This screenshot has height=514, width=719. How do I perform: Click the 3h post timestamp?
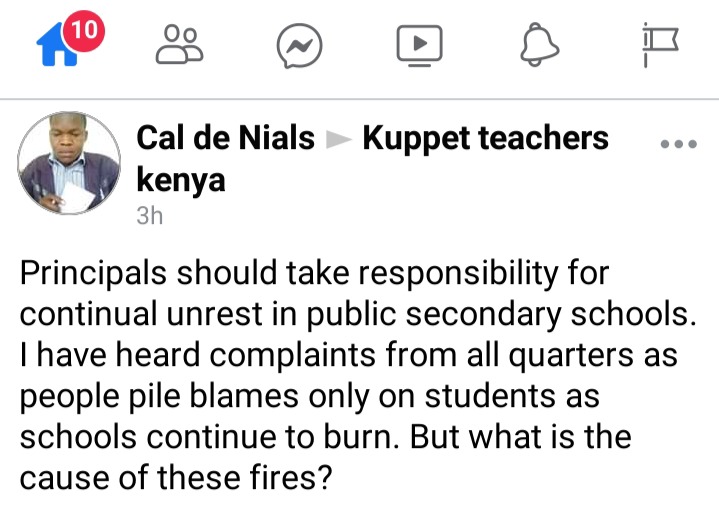149,216
